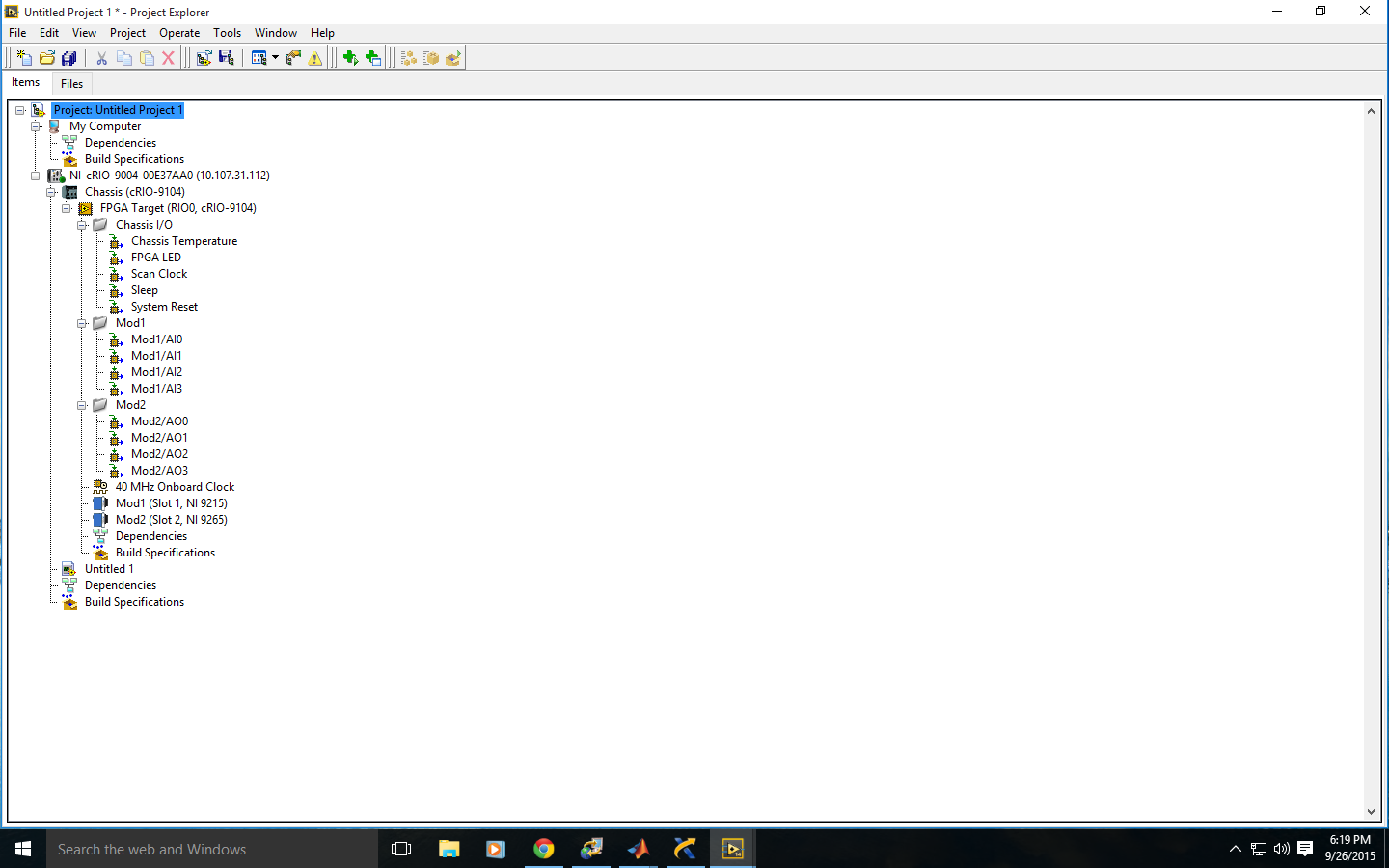Collapse the Chassis I/O folder
Viewport: 1389px width, 868px height.
pos(82,225)
